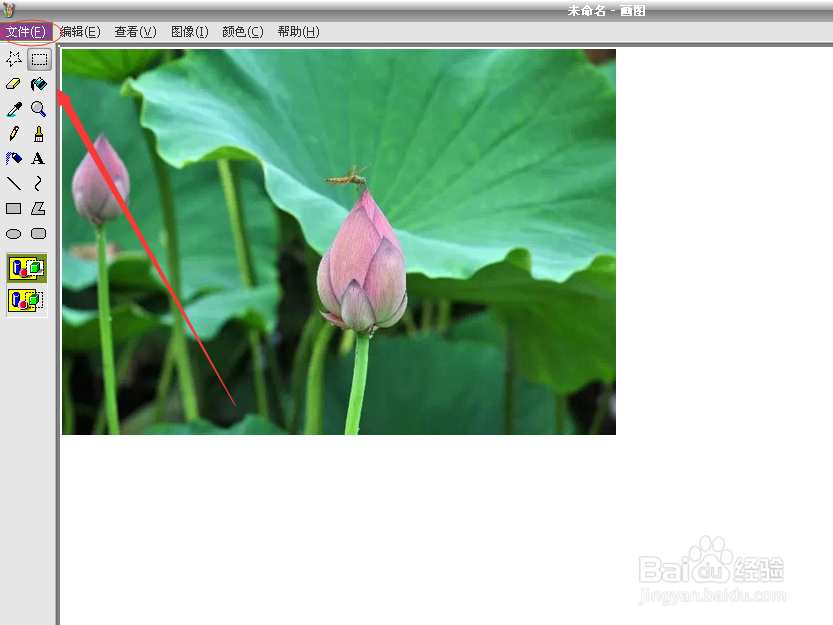Select the Polygon shape tool
Image resolution: width=833 pixels, height=625 pixels.
(38, 208)
